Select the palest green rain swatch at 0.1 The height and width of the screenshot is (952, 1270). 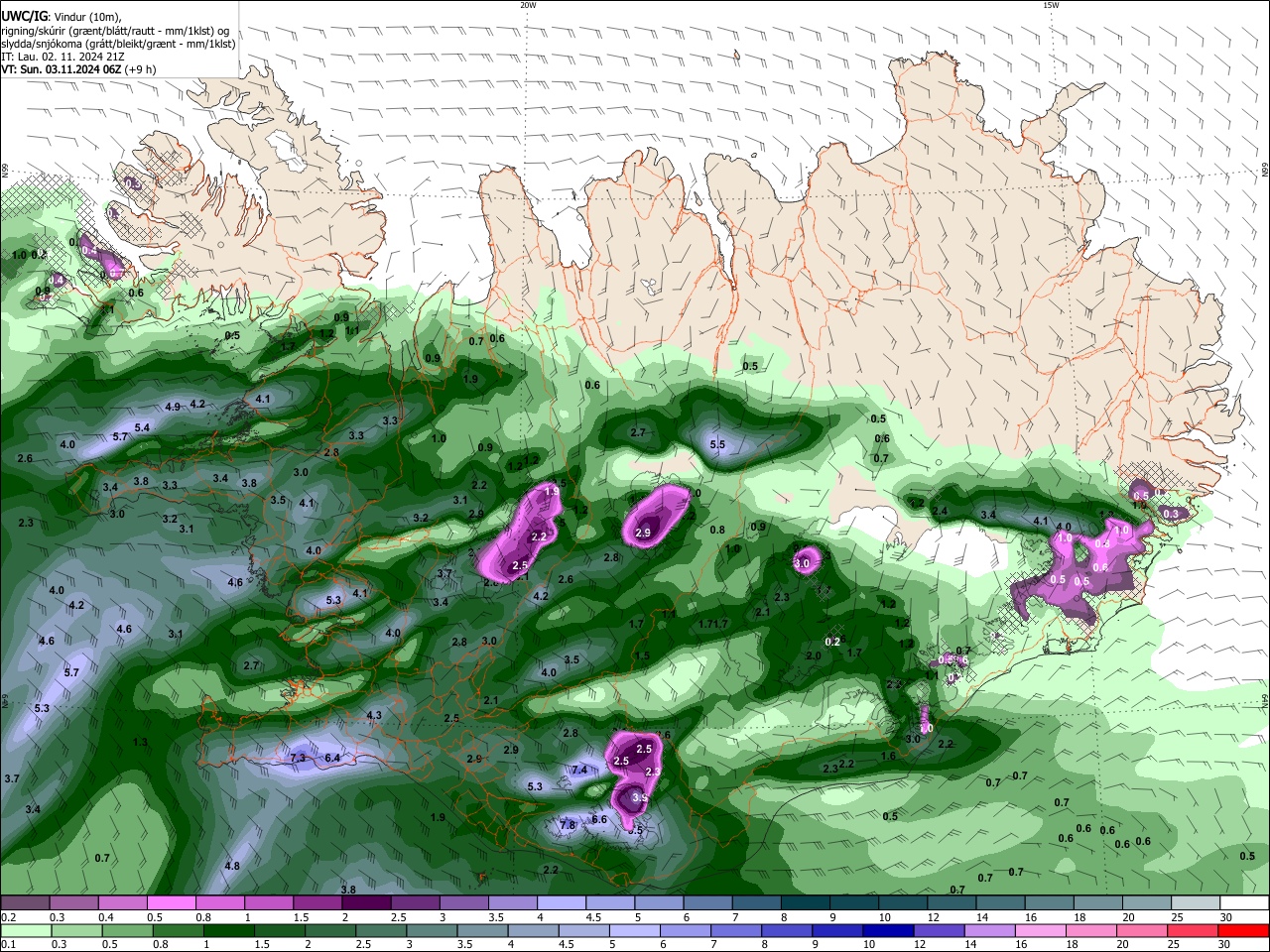25,930
